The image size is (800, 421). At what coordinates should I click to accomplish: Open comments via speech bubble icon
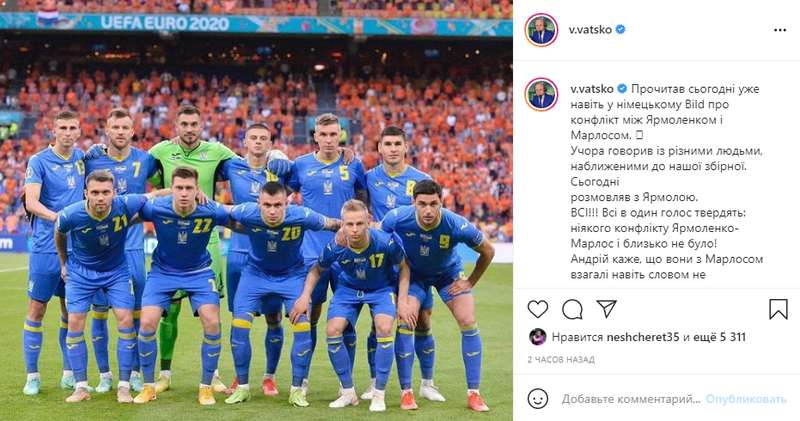(x=572, y=309)
